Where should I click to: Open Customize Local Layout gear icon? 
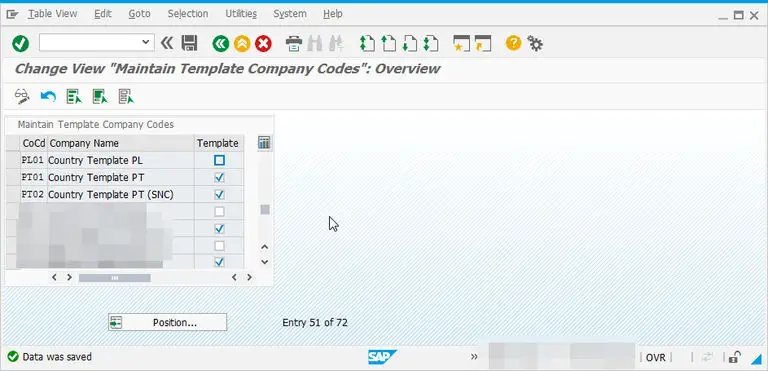point(535,44)
